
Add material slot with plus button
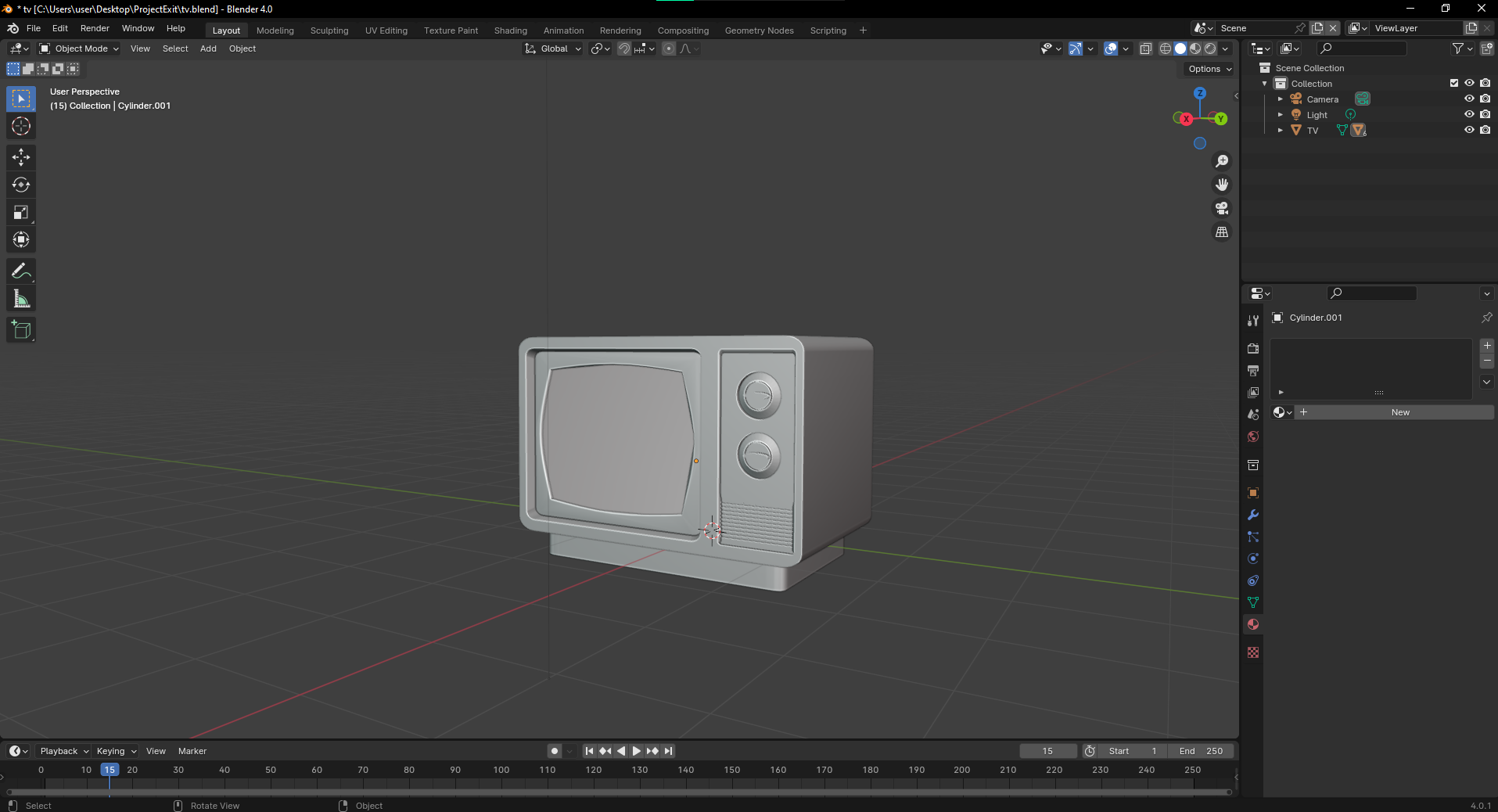point(1487,346)
